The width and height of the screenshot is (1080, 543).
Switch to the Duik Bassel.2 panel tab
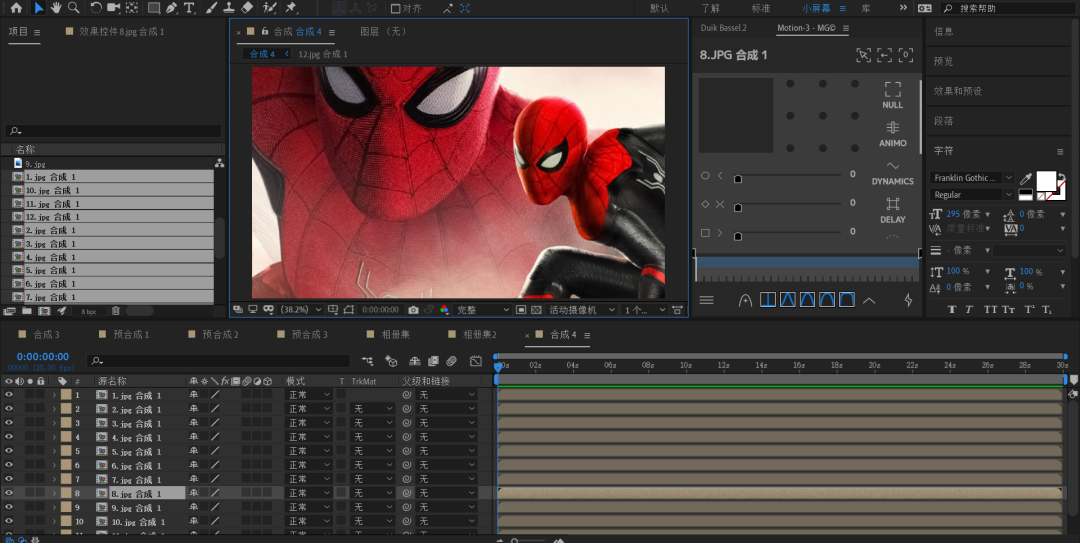coord(724,28)
